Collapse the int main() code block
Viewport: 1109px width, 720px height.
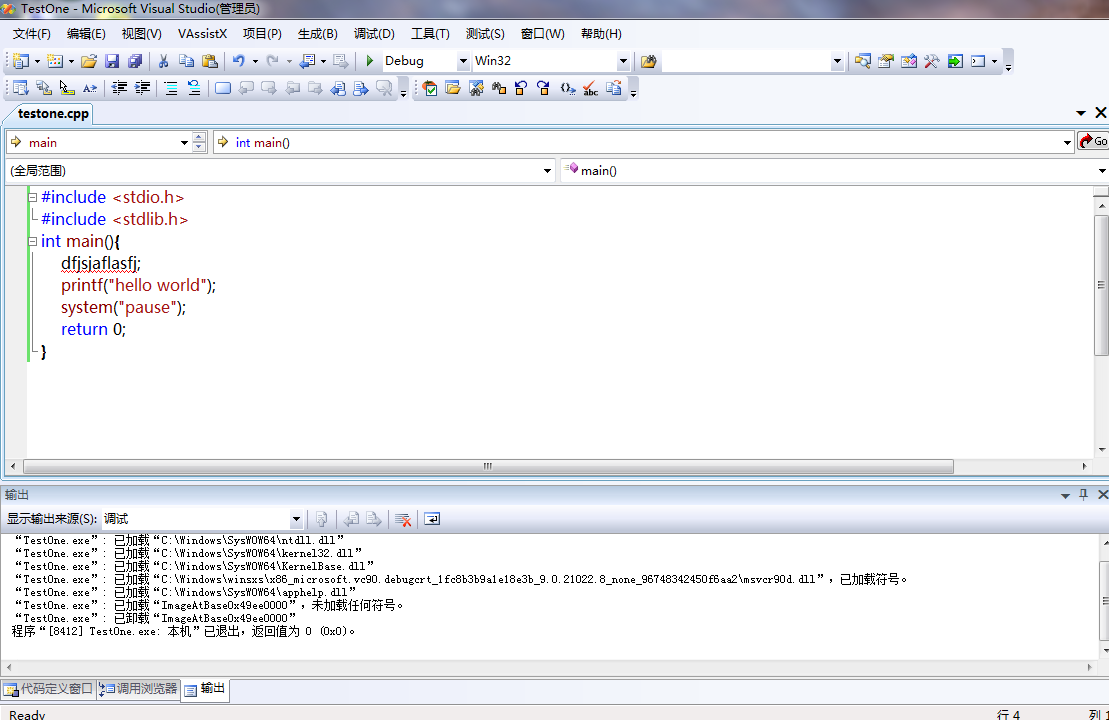[33, 241]
